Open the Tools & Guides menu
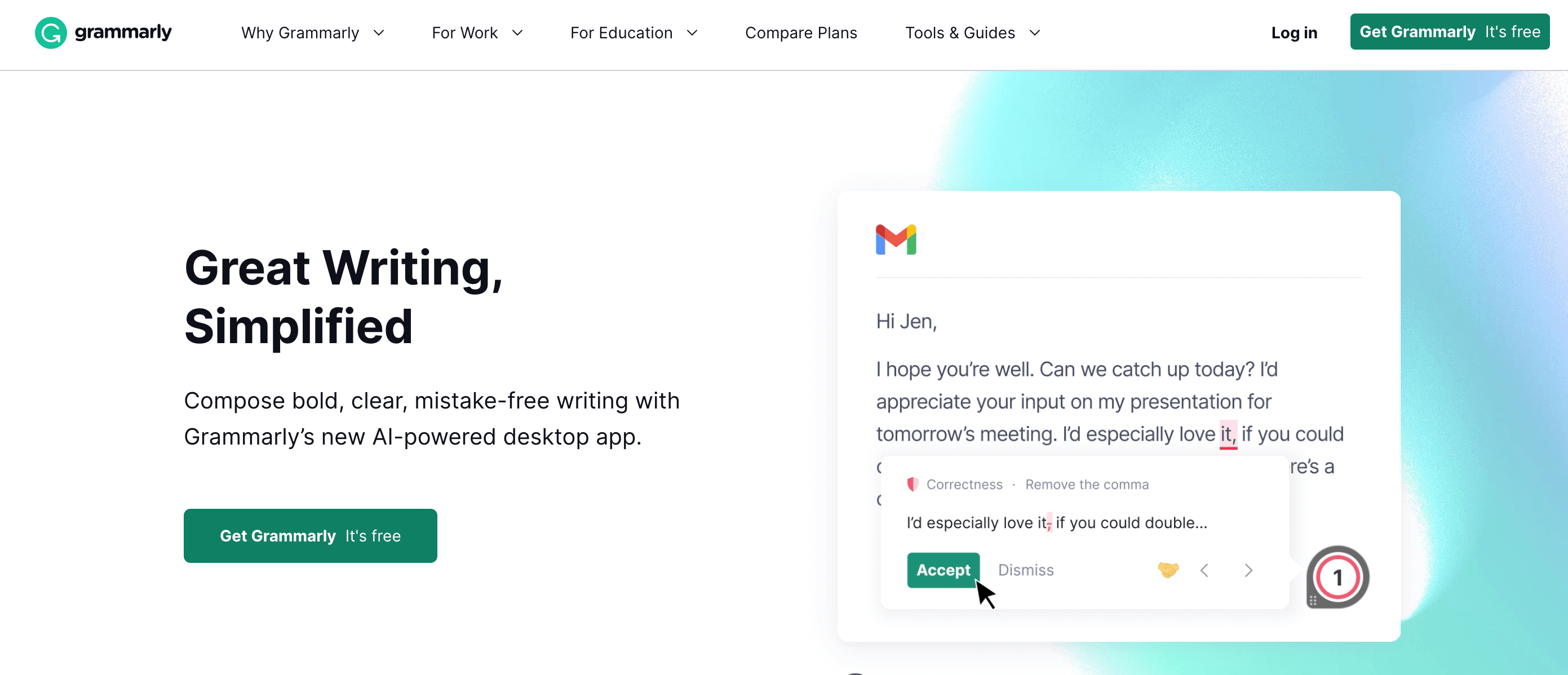 974,33
